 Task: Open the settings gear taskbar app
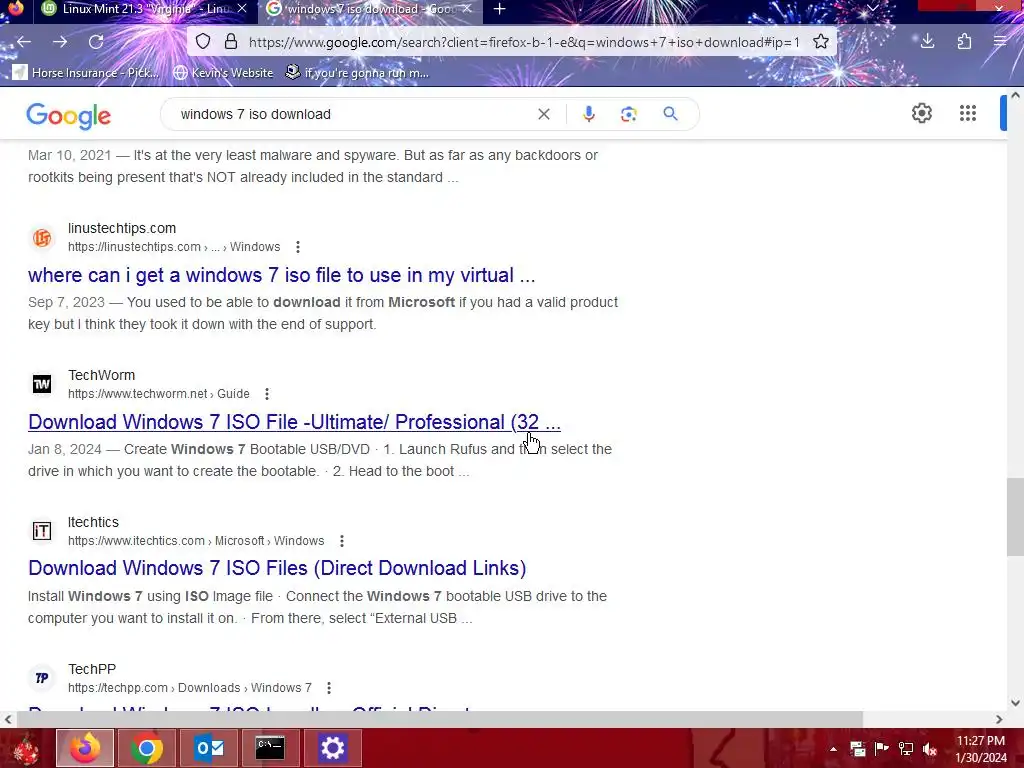click(x=332, y=748)
